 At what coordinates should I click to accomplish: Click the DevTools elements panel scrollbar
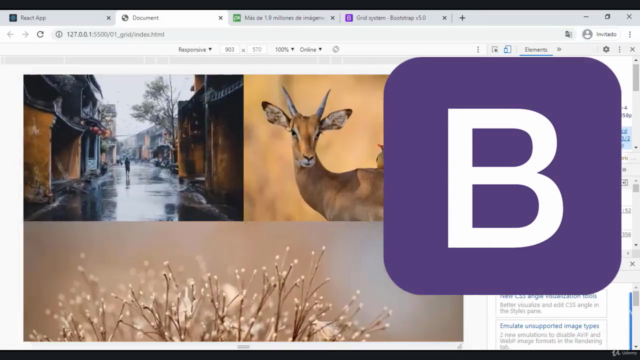[636, 78]
